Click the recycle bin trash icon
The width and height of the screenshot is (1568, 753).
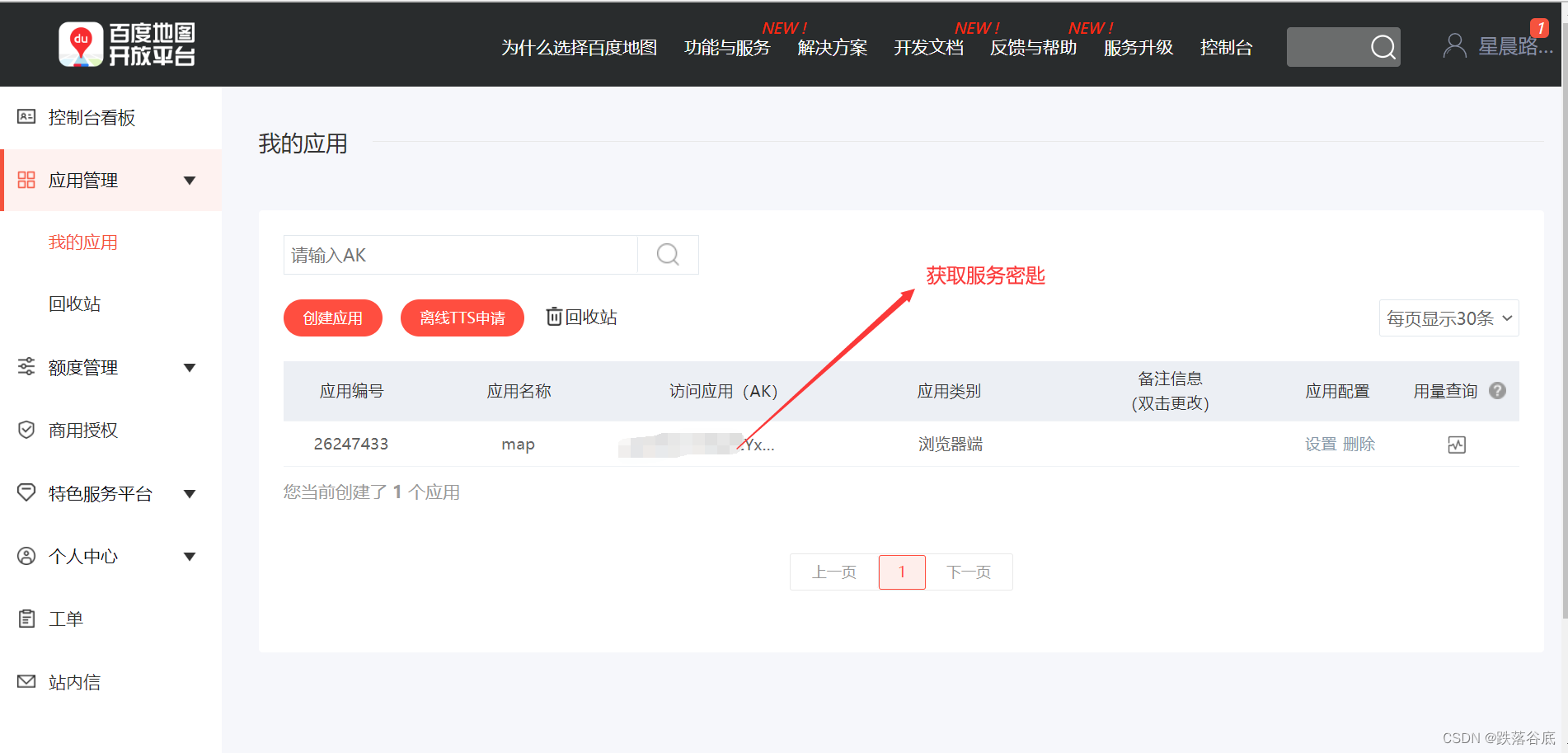coord(554,317)
